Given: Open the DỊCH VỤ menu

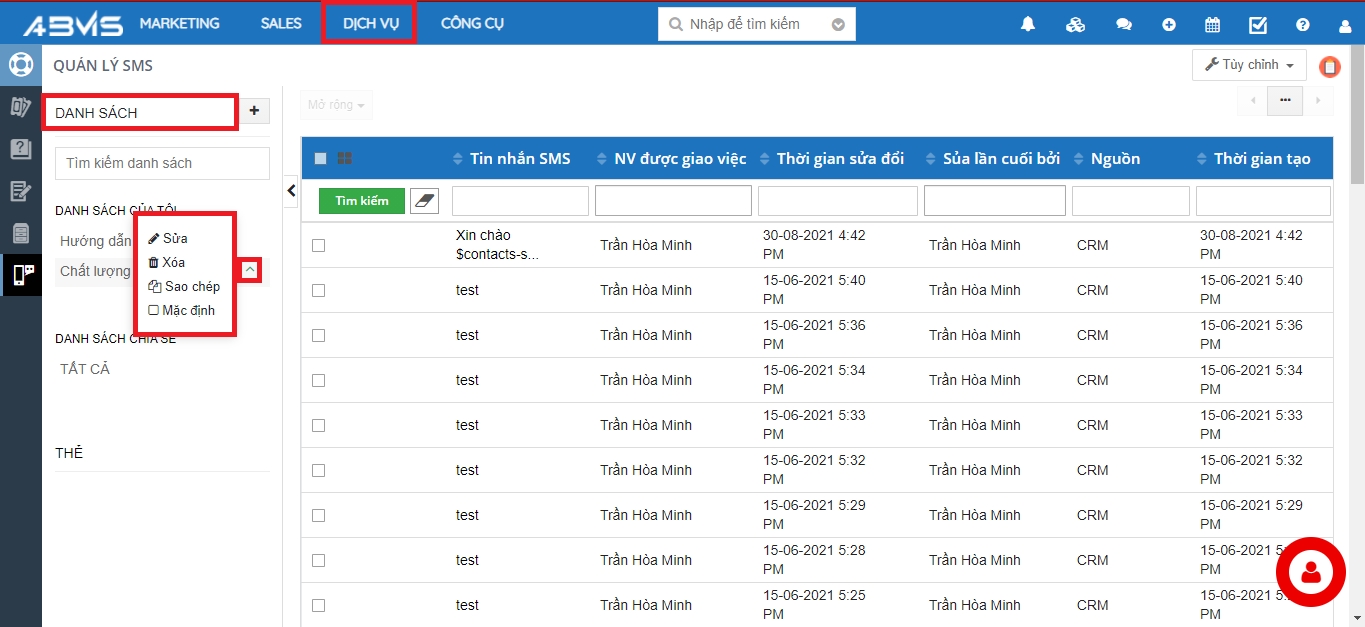Looking at the screenshot, I should pos(370,24).
